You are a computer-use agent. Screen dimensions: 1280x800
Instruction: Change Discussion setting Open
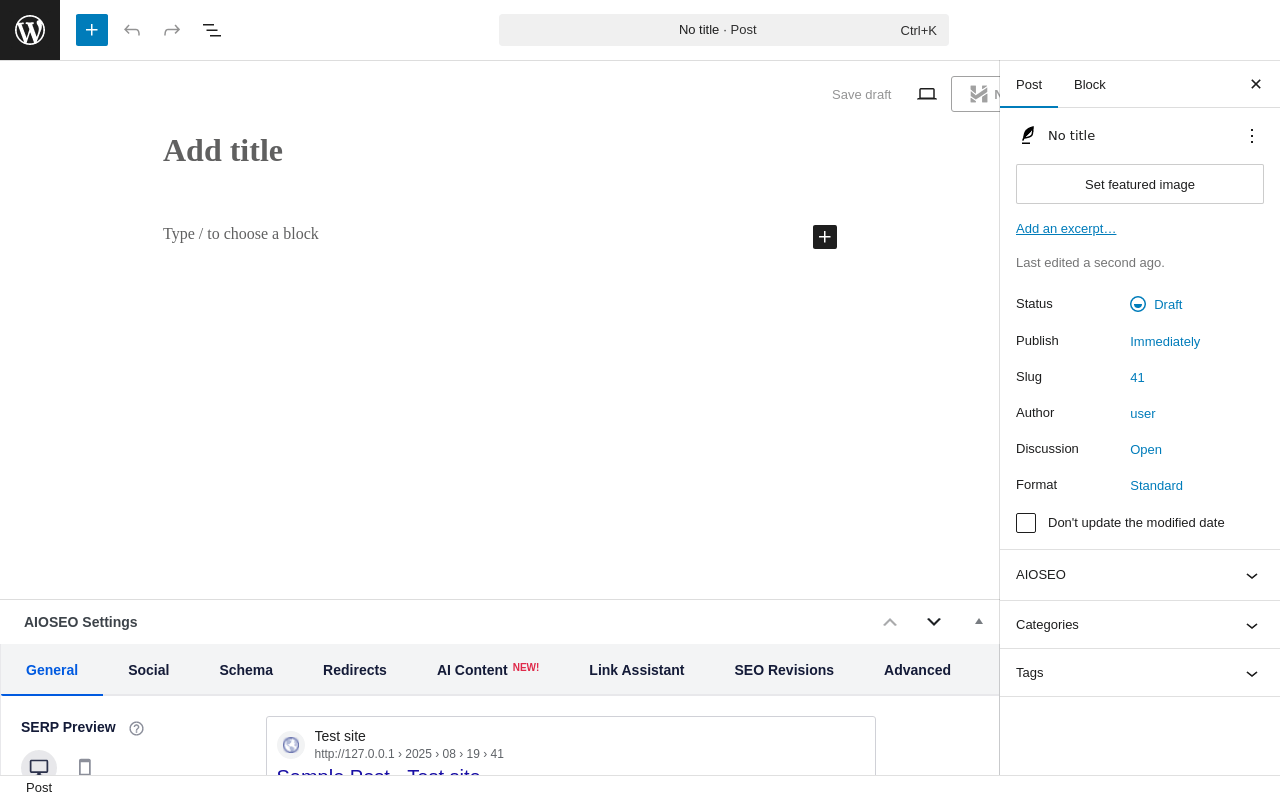click(1146, 449)
